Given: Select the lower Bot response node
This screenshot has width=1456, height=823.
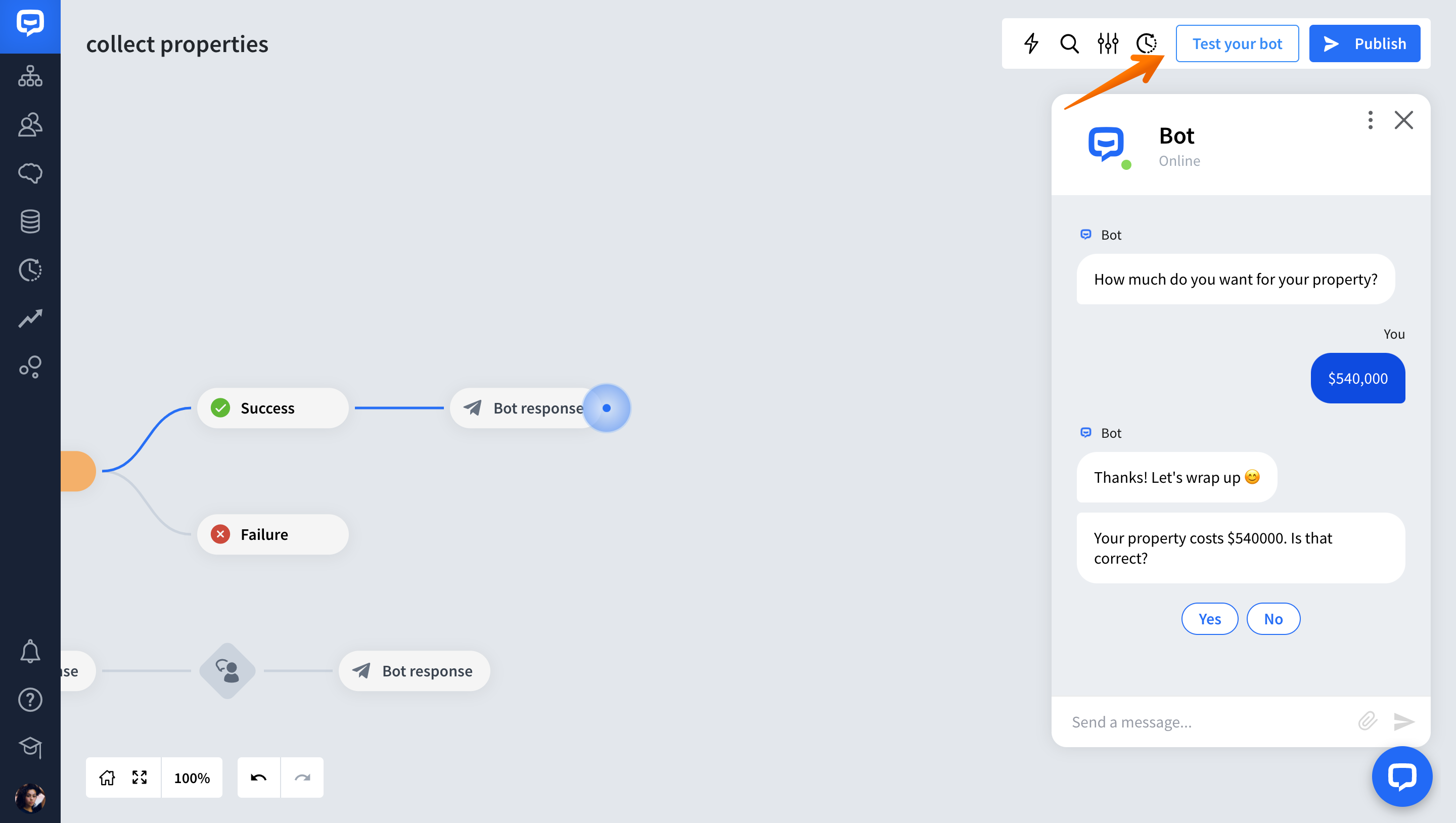Looking at the screenshot, I should tap(415, 671).
